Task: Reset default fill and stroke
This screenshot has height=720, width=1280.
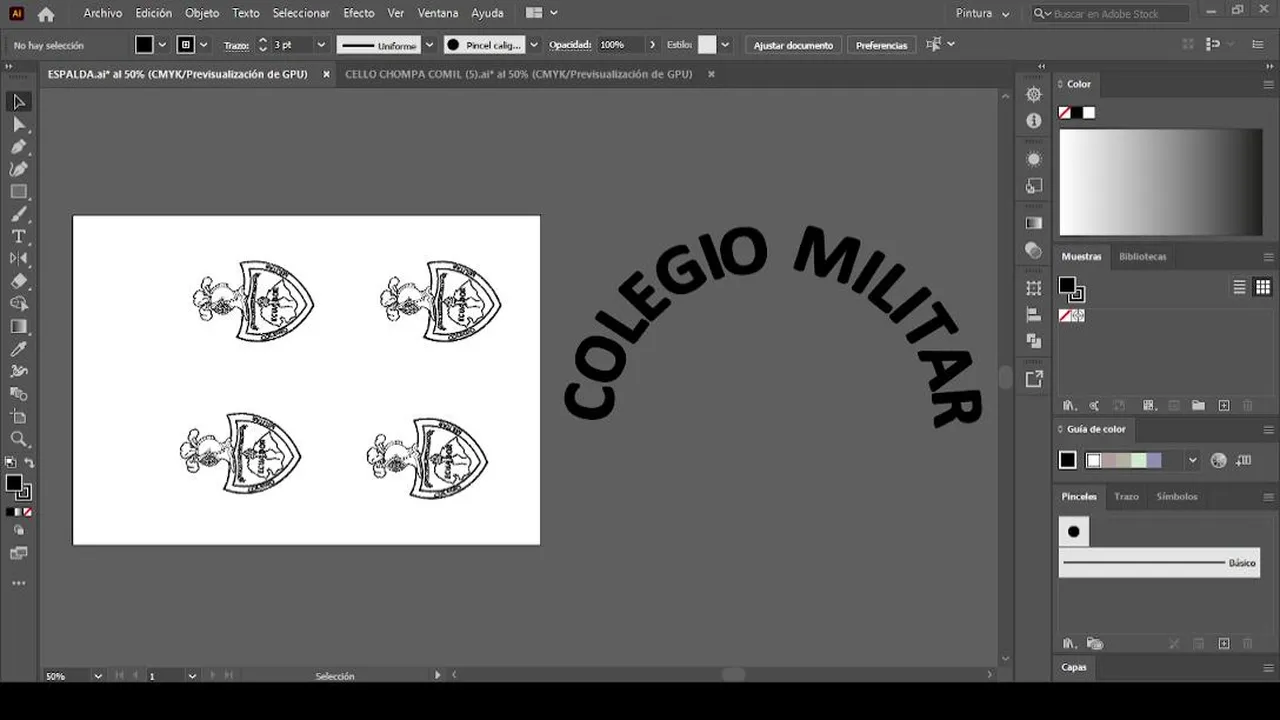Action: point(10,462)
